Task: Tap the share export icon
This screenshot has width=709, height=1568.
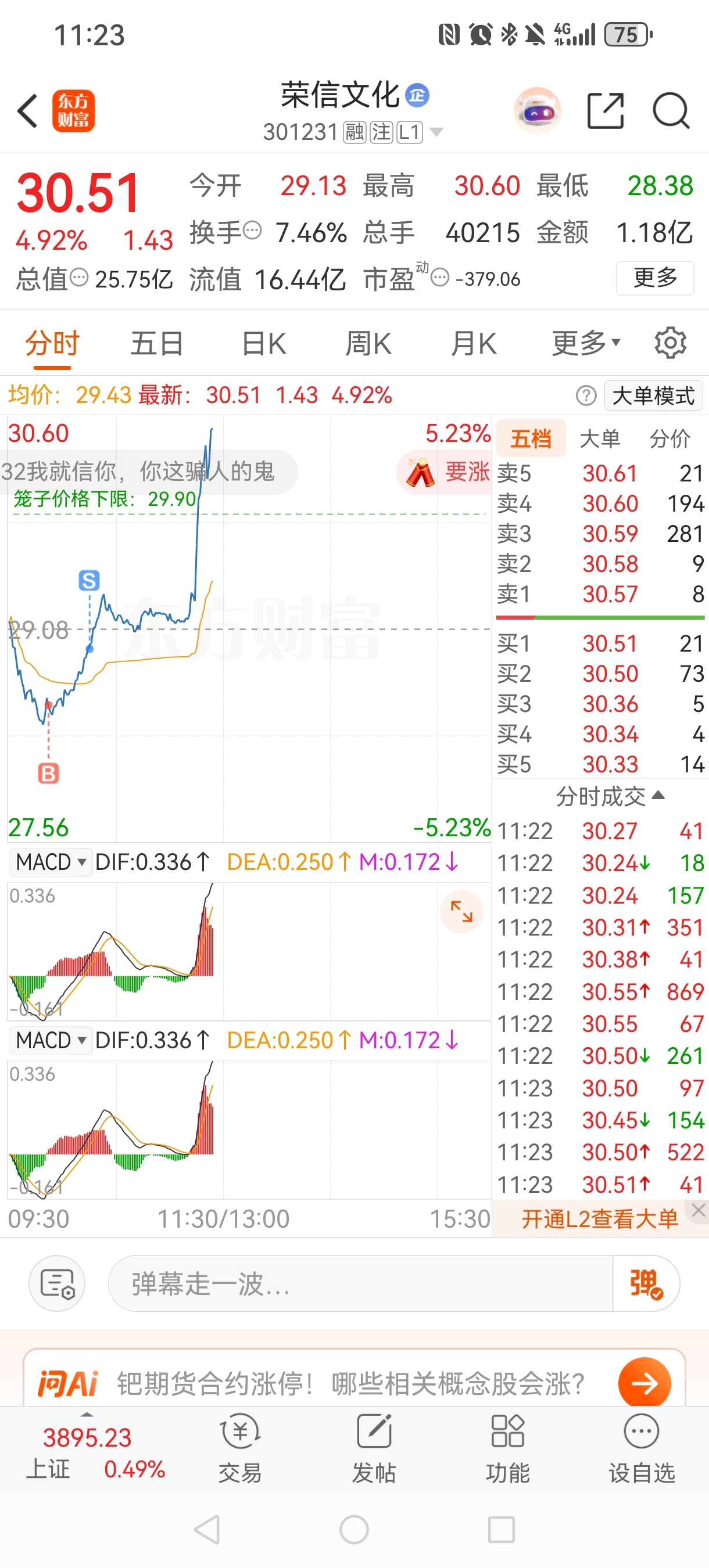Action: (606, 111)
